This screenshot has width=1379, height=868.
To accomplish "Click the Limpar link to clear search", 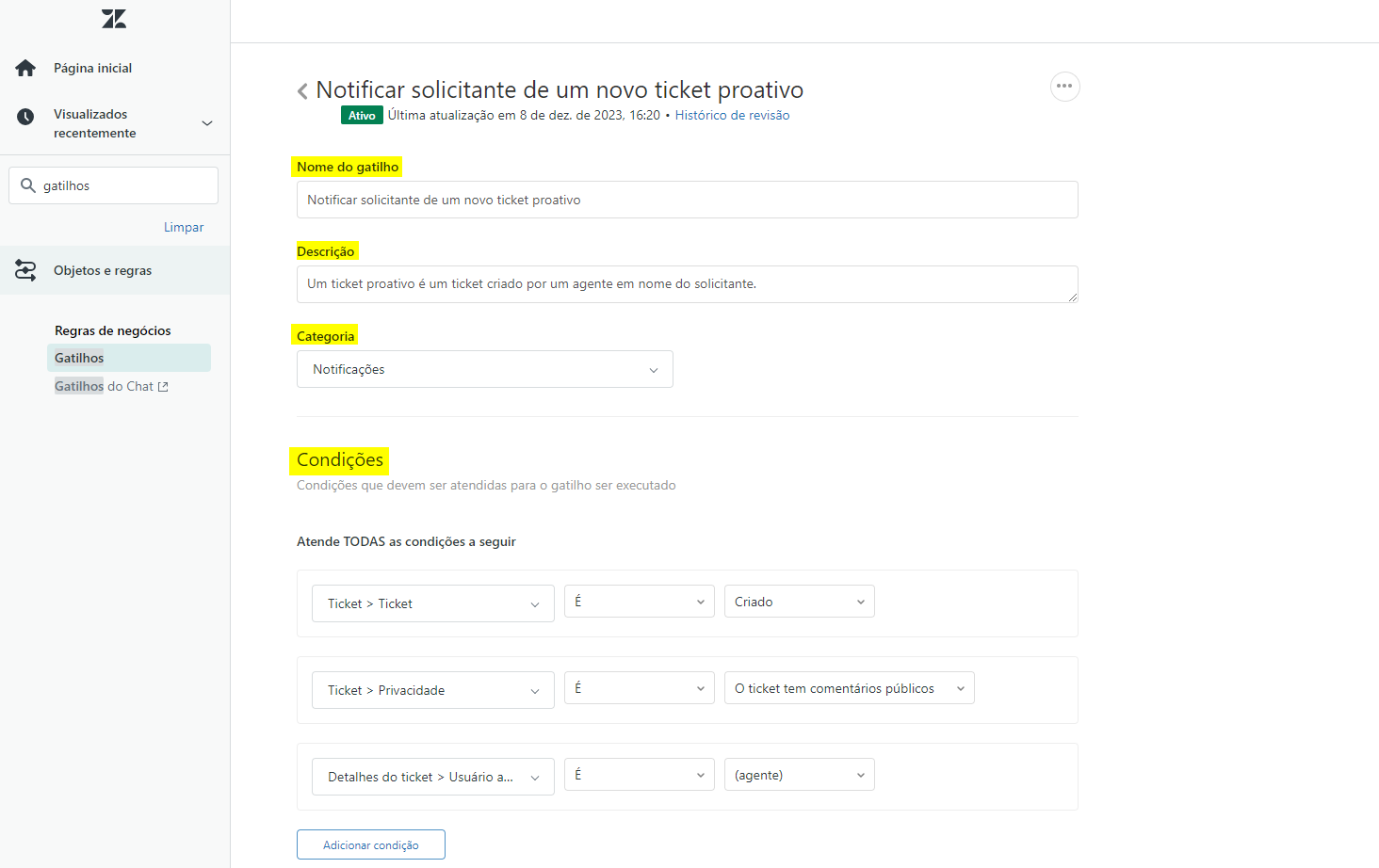I will pos(184,227).
